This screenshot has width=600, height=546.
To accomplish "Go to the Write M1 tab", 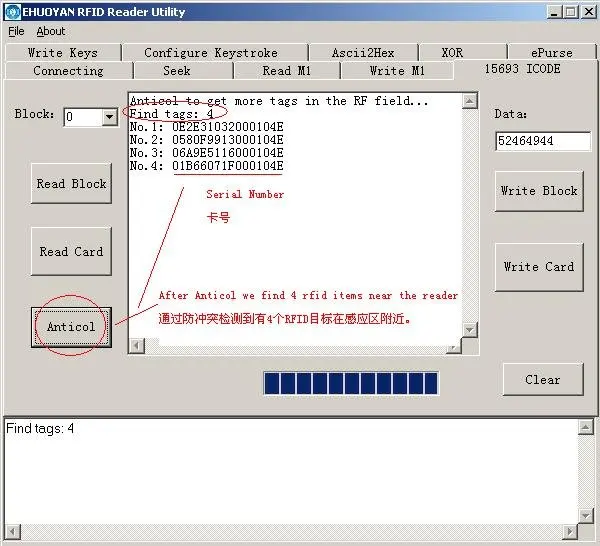I will pos(397,71).
